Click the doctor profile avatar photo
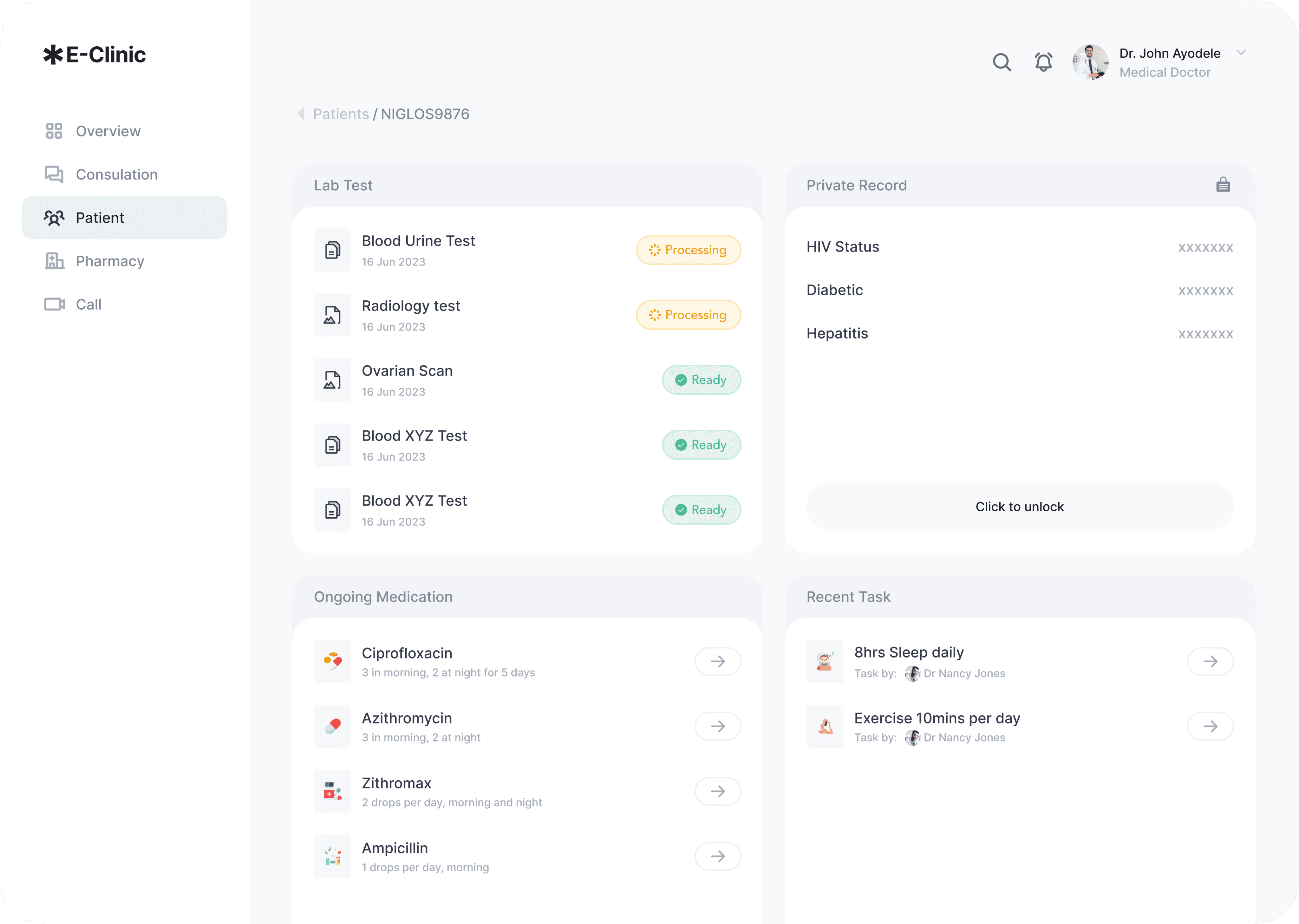Image resolution: width=1299 pixels, height=924 pixels. 1090,62
